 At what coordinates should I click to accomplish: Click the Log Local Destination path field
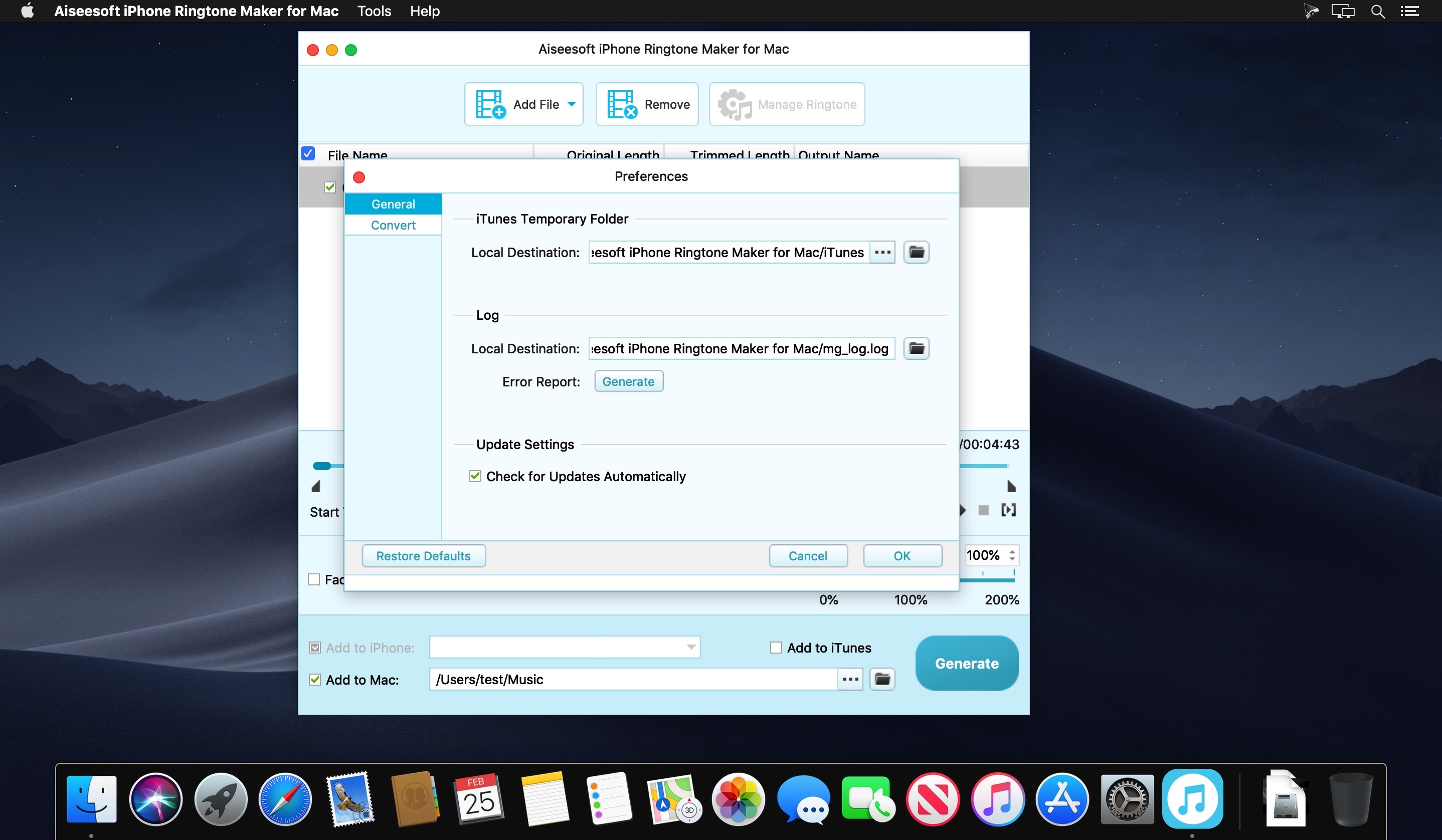[x=741, y=348]
